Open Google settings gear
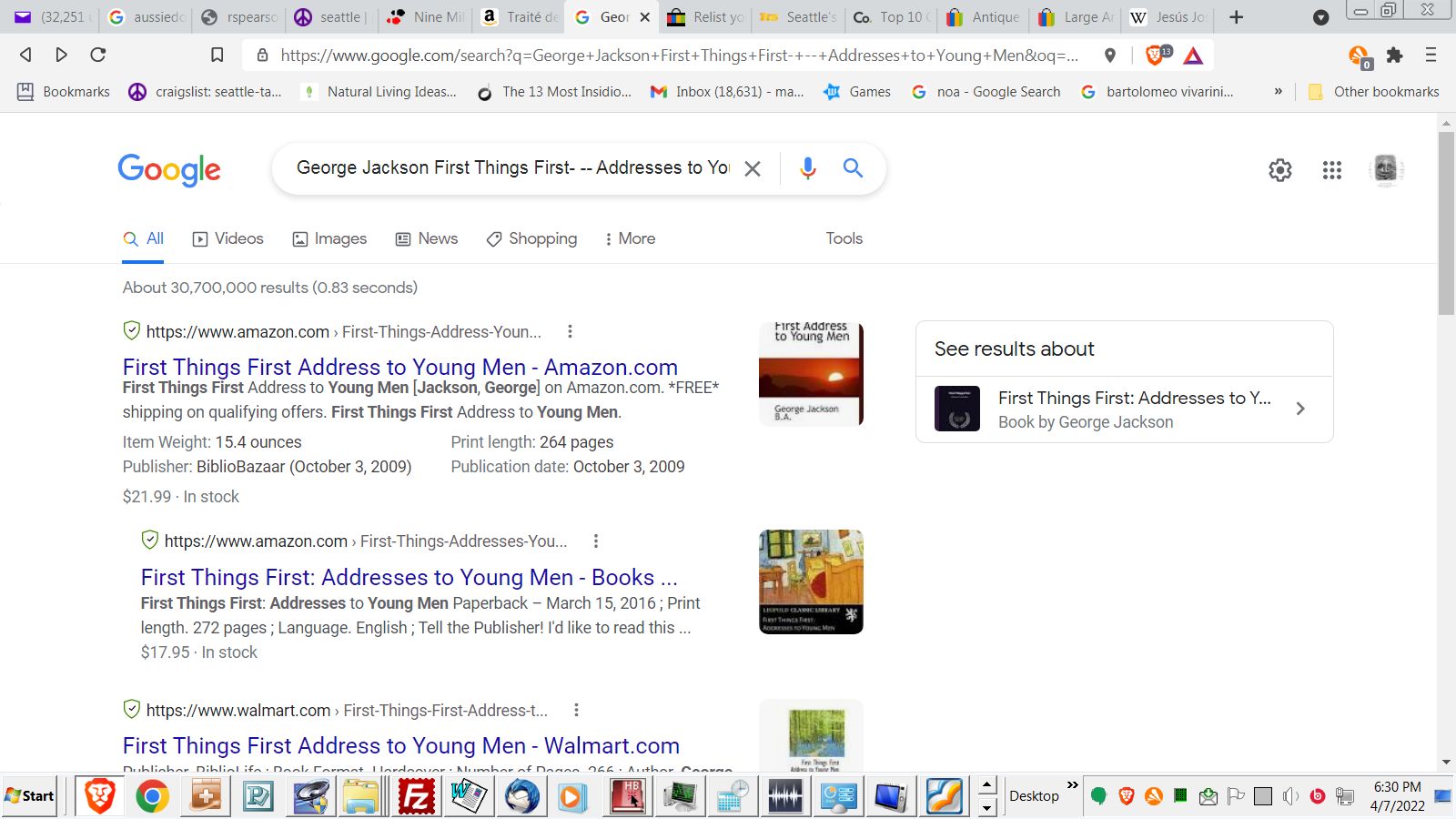Image resolution: width=1456 pixels, height=819 pixels. [x=1280, y=170]
